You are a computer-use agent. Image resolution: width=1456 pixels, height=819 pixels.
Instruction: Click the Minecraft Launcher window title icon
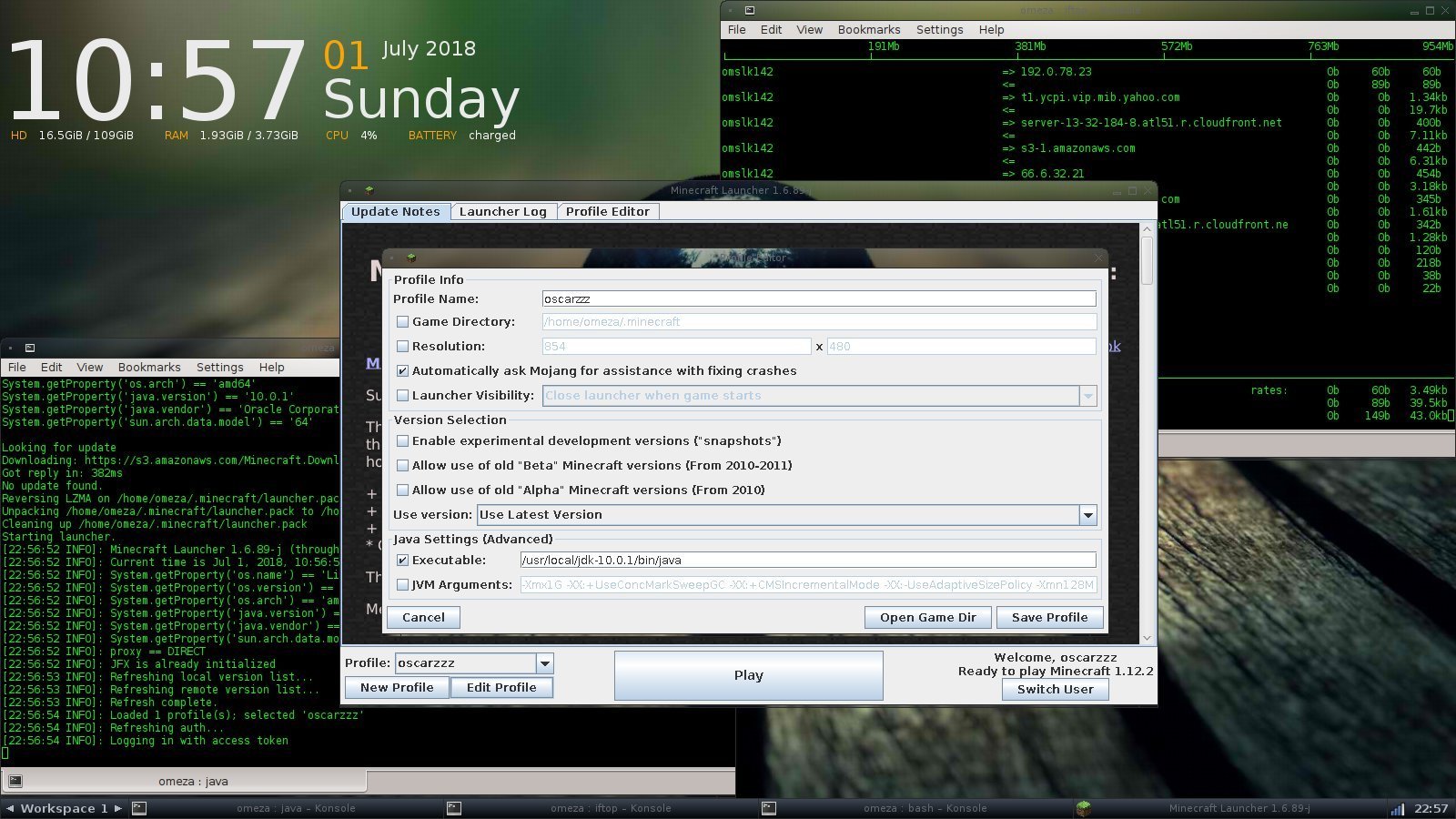[369, 190]
